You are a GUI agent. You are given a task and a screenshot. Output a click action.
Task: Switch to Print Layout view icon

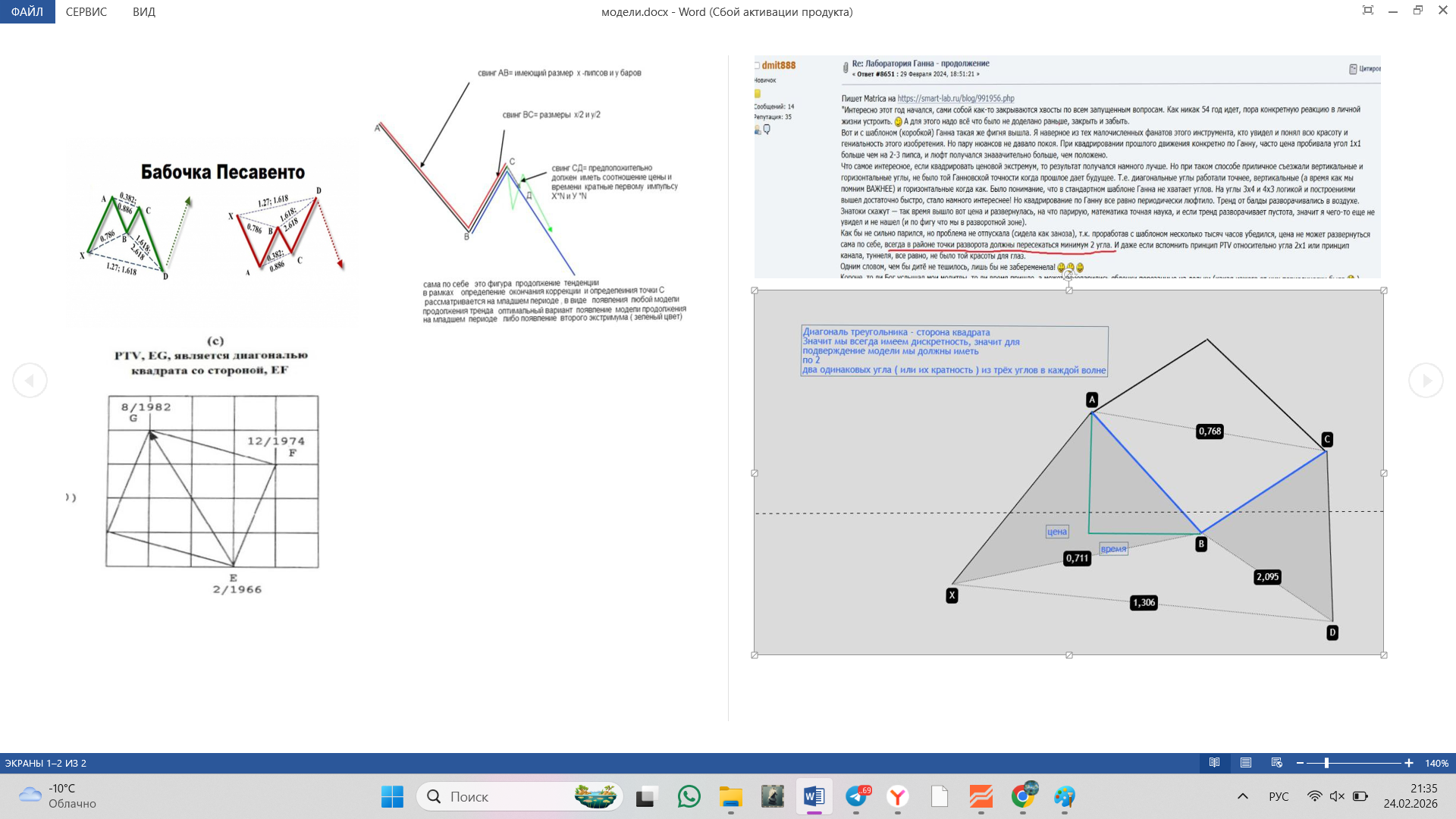click(1246, 763)
